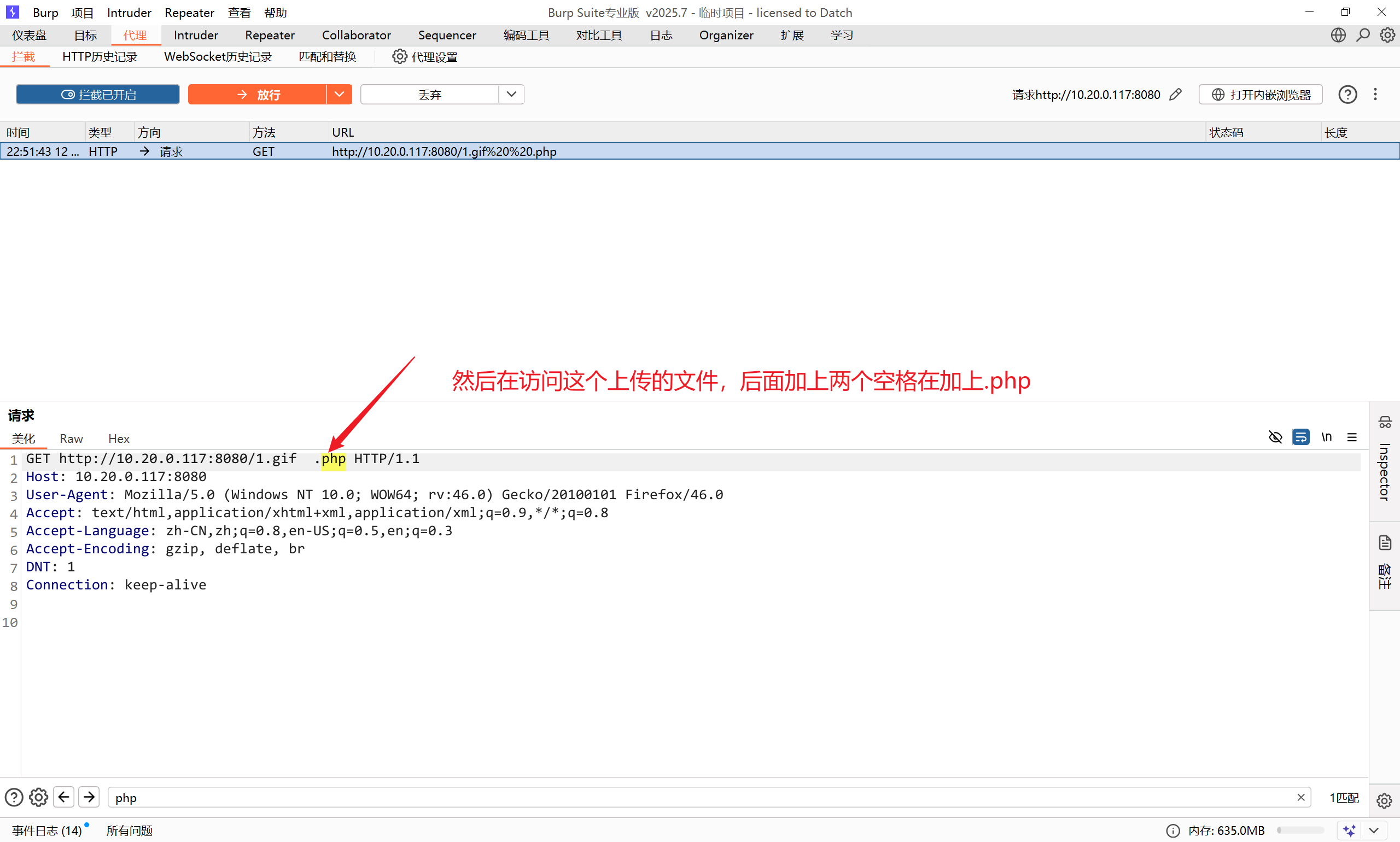The image size is (1400, 842).
Task: Expand the orange Forward button dropdown arrow
Action: [x=340, y=94]
